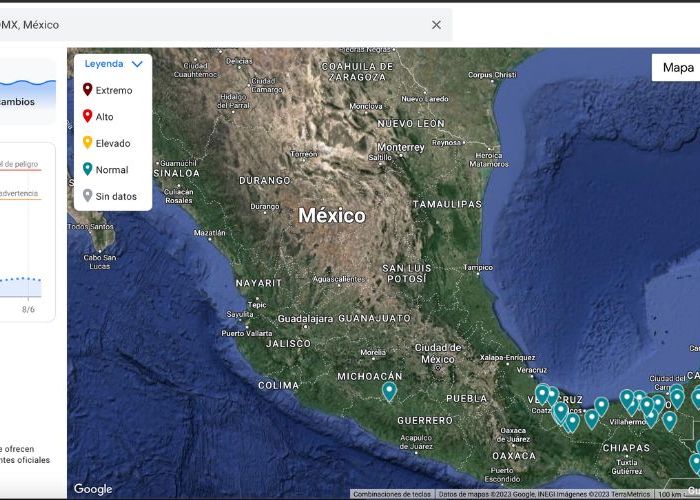This screenshot has width=700, height=500.
Task: Select the teal pin over the VERACRUZ state label
Action: pos(542,394)
